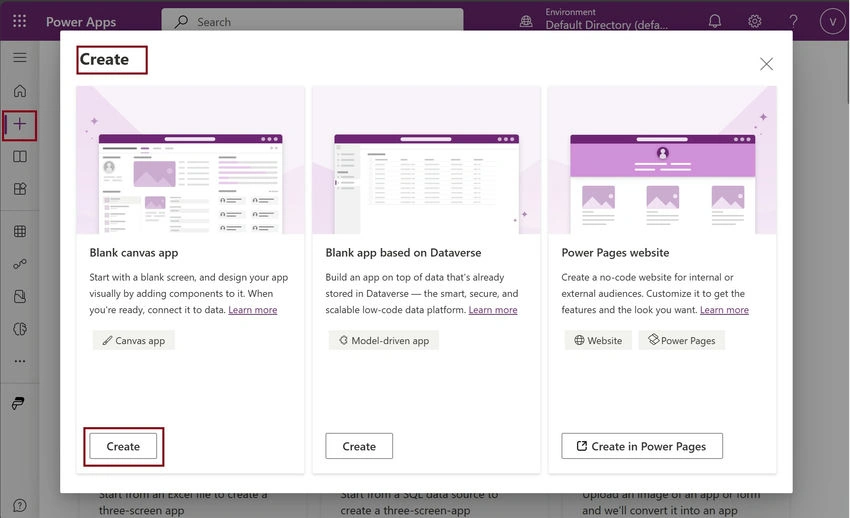This screenshot has height=518, width=850.
Task: Click the Dataverse app preview image
Action: click(426, 160)
